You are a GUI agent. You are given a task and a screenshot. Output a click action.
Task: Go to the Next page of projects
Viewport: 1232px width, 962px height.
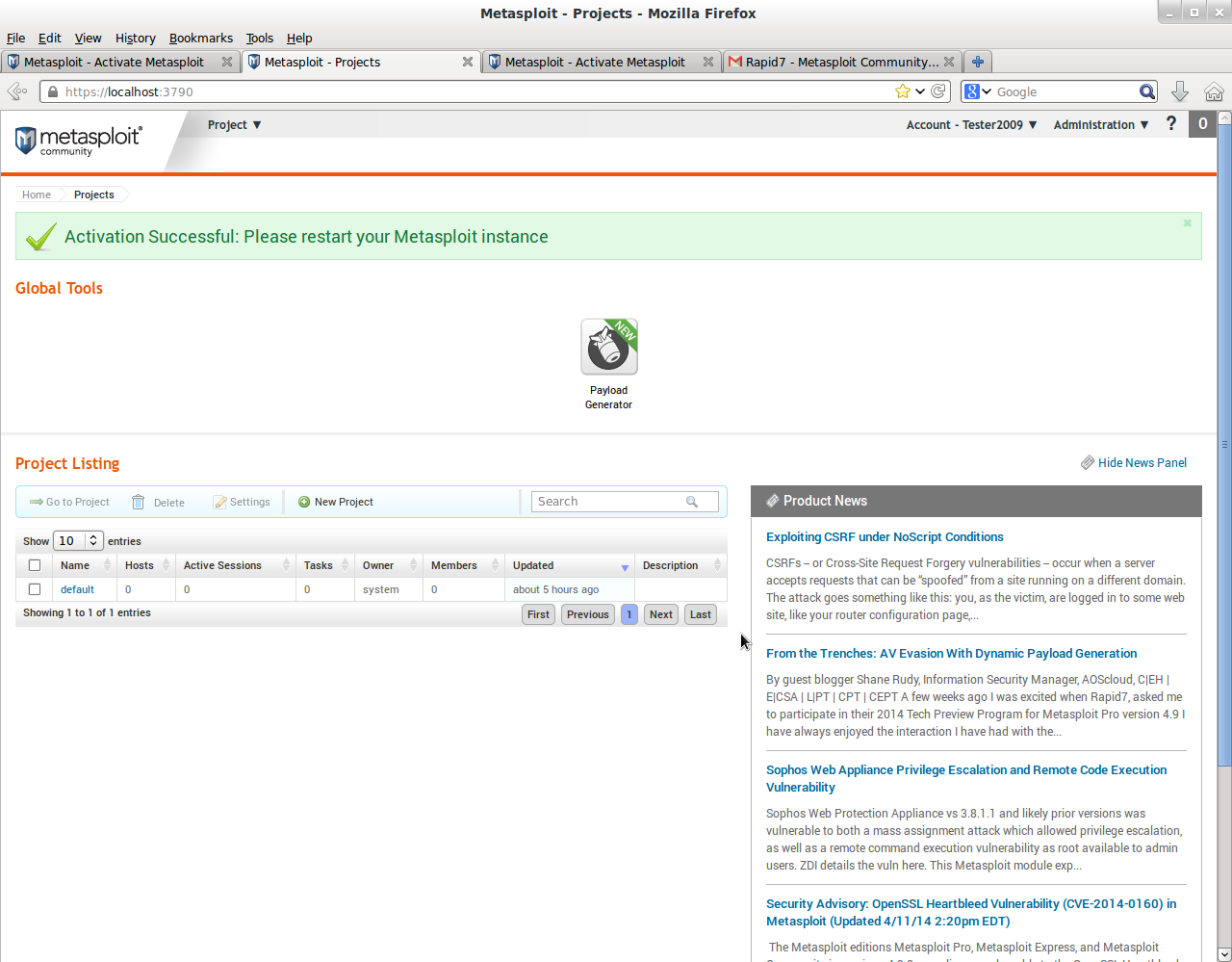coord(661,614)
